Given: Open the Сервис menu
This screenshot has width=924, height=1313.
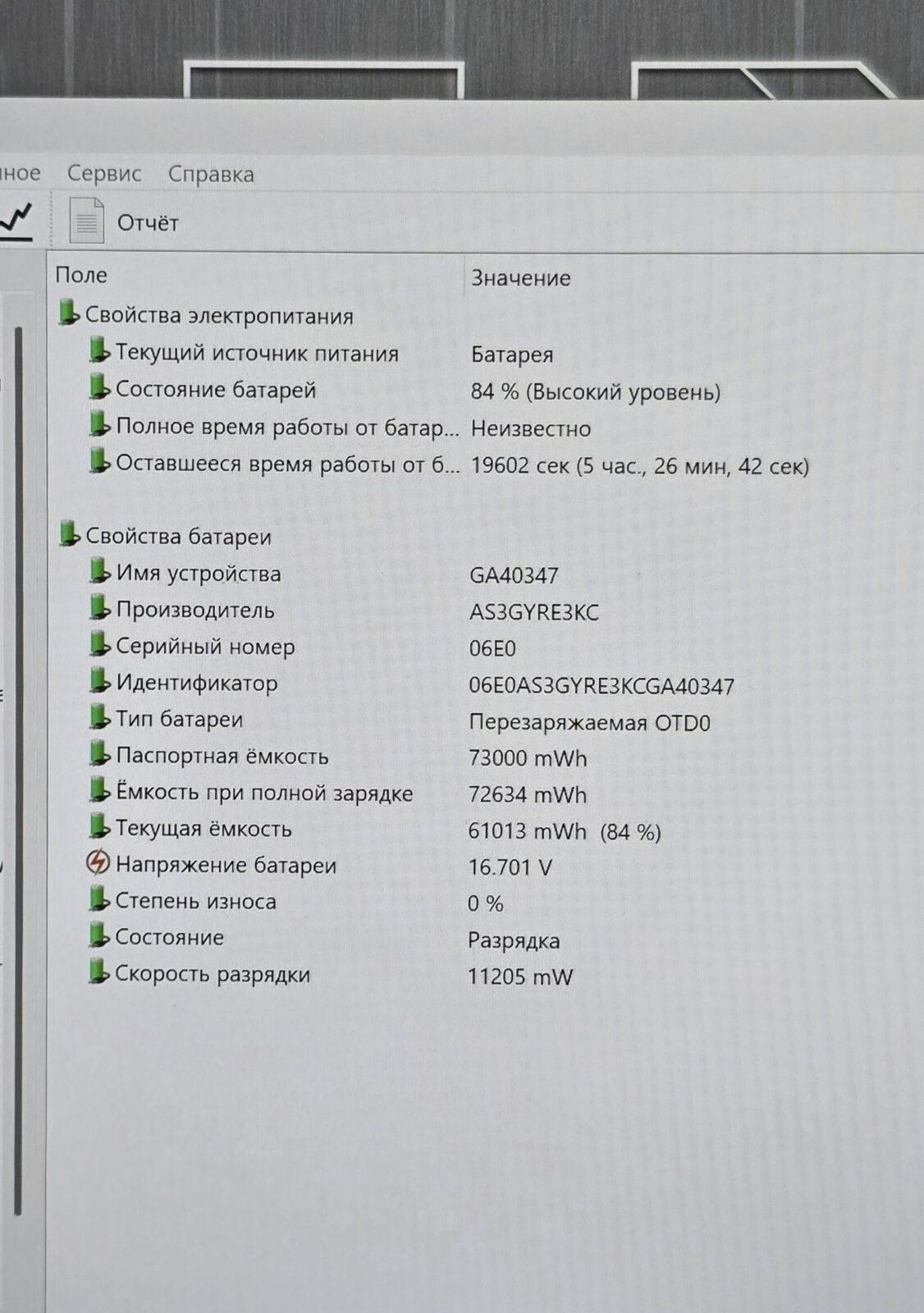Looking at the screenshot, I should [x=104, y=174].
